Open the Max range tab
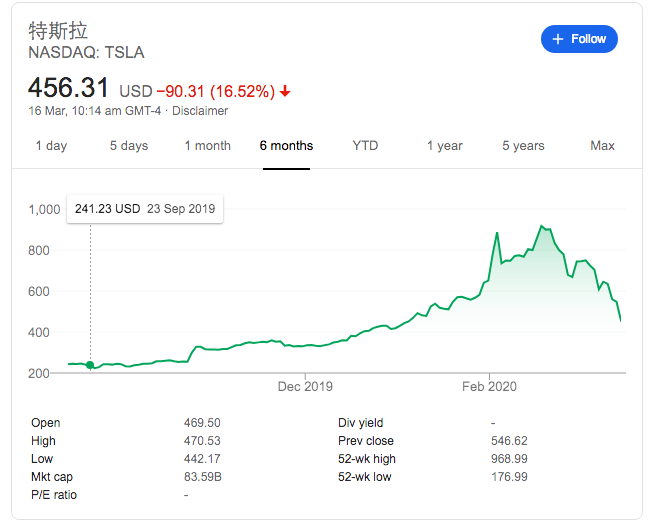The width and height of the screenshot is (654, 520). [x=602, y=146]
